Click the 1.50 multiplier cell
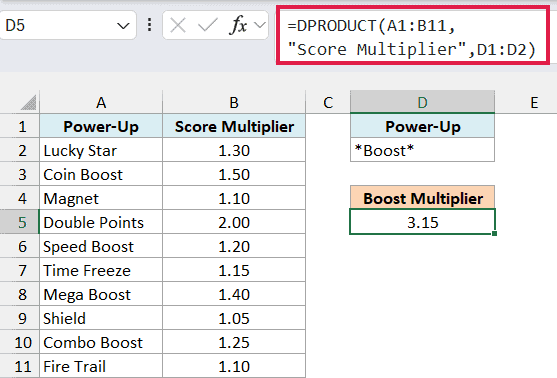This screenshot has width=557, height=378. 234,174
